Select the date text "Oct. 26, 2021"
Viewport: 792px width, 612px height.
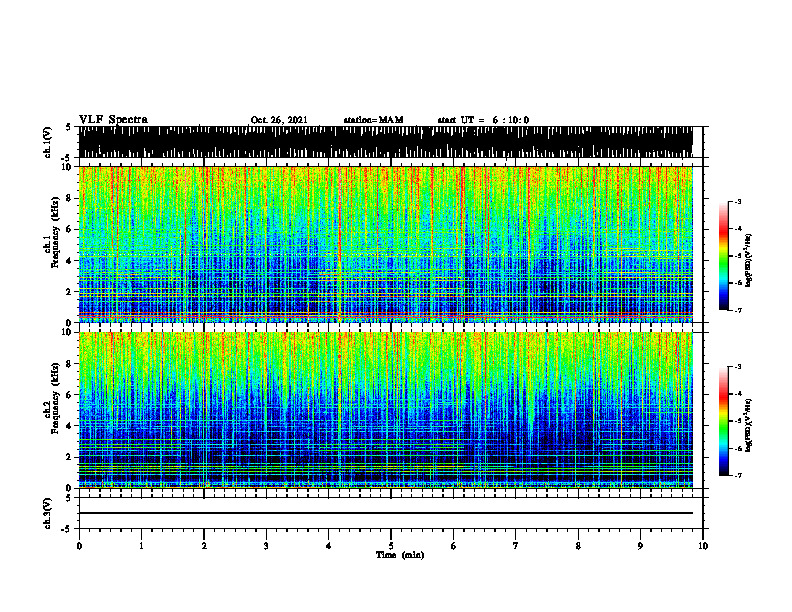tap(279, 120)
